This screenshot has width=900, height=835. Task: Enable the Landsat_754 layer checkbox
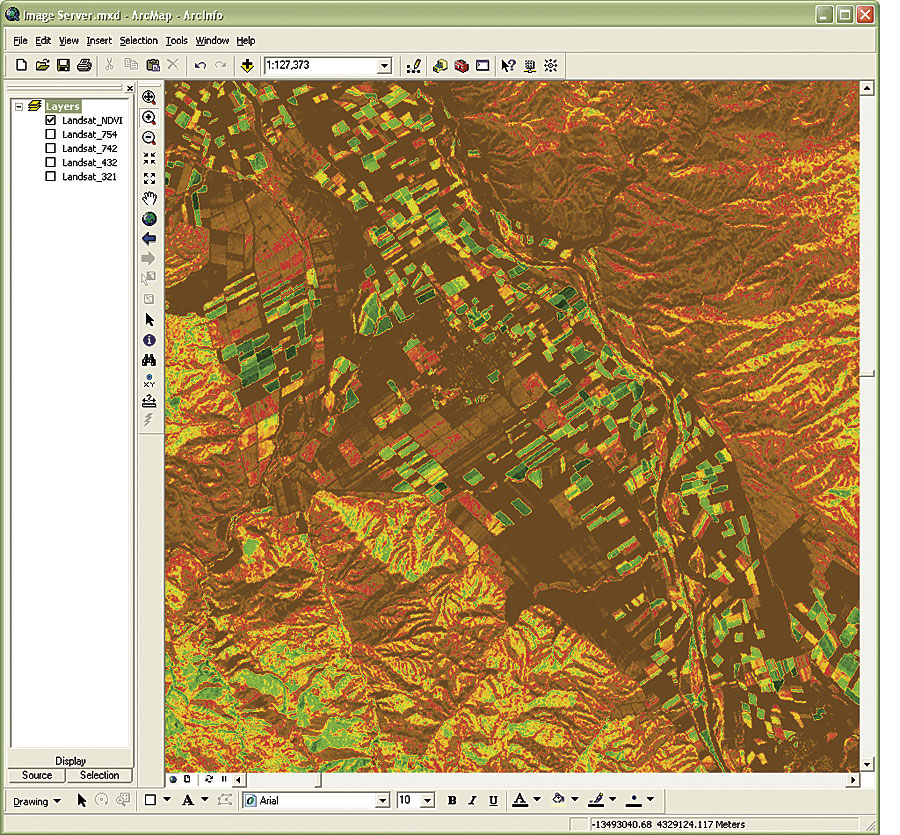[x=50, y=134]
